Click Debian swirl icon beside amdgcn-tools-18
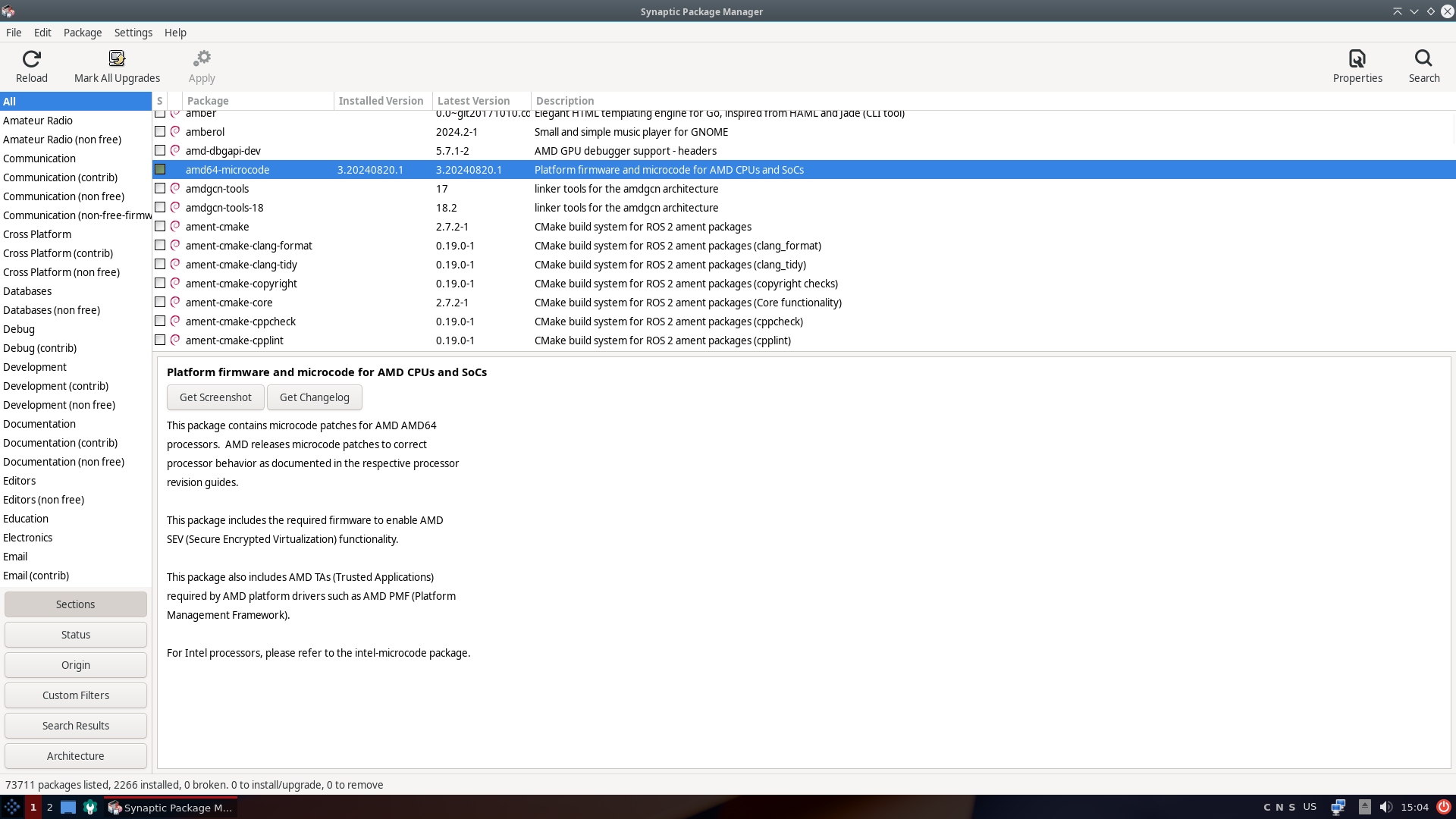Screen dimensions: 1456x819 (x=175, y=207)
